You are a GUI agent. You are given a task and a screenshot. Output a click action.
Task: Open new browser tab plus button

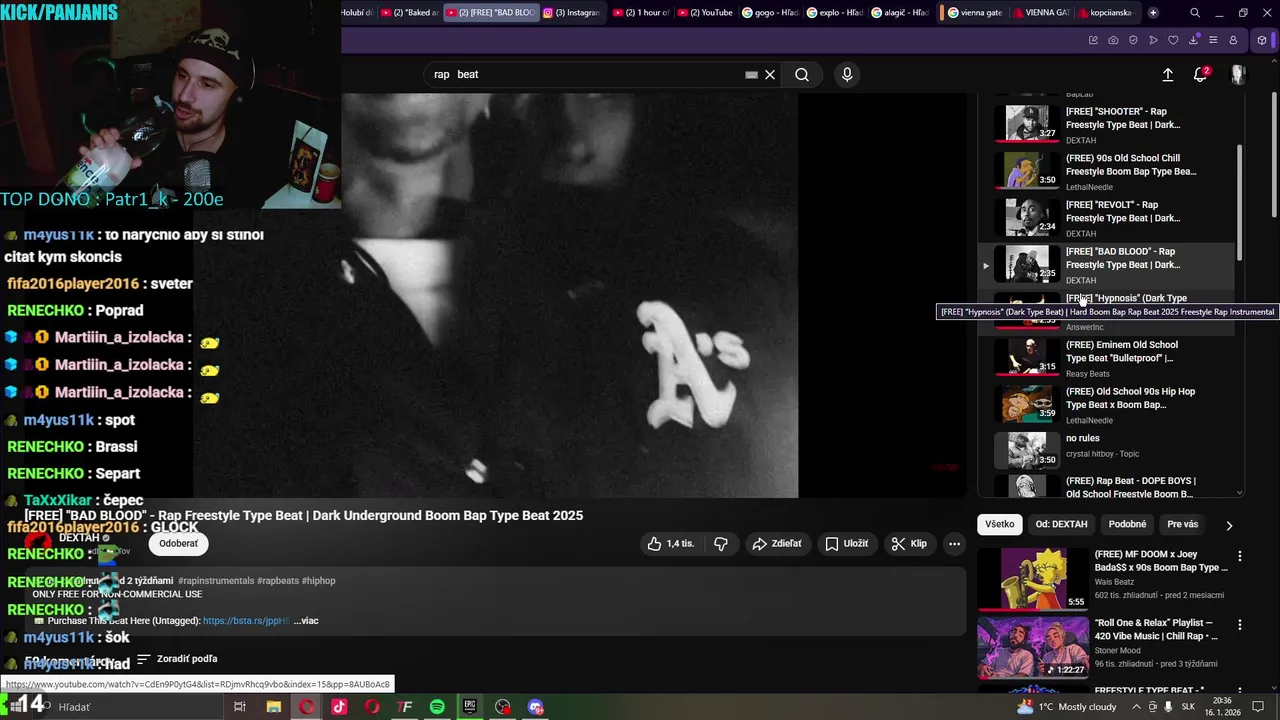pyautogui.click(x=1153, y=13)
